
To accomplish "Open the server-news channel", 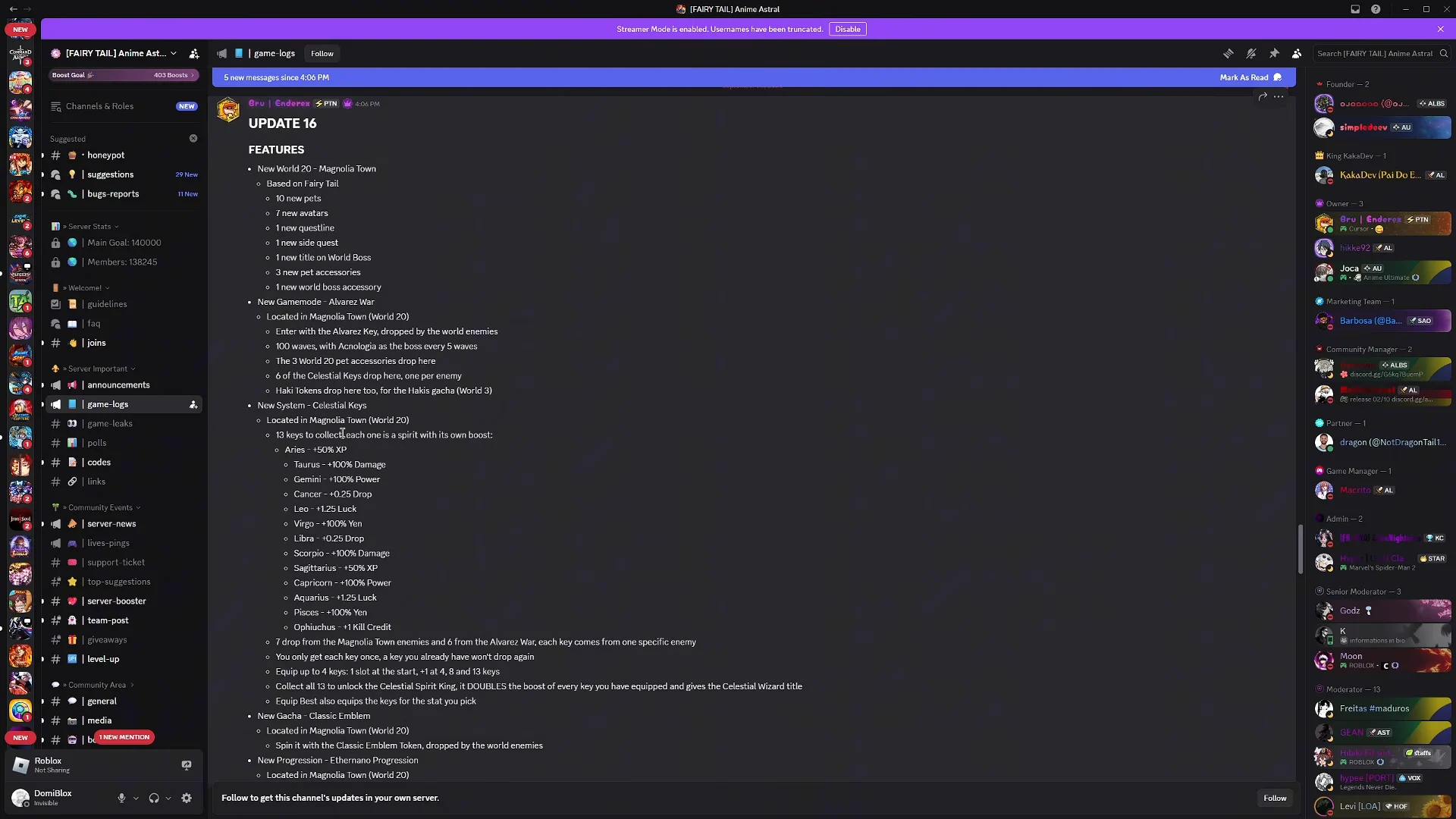I will click(124, 524).
